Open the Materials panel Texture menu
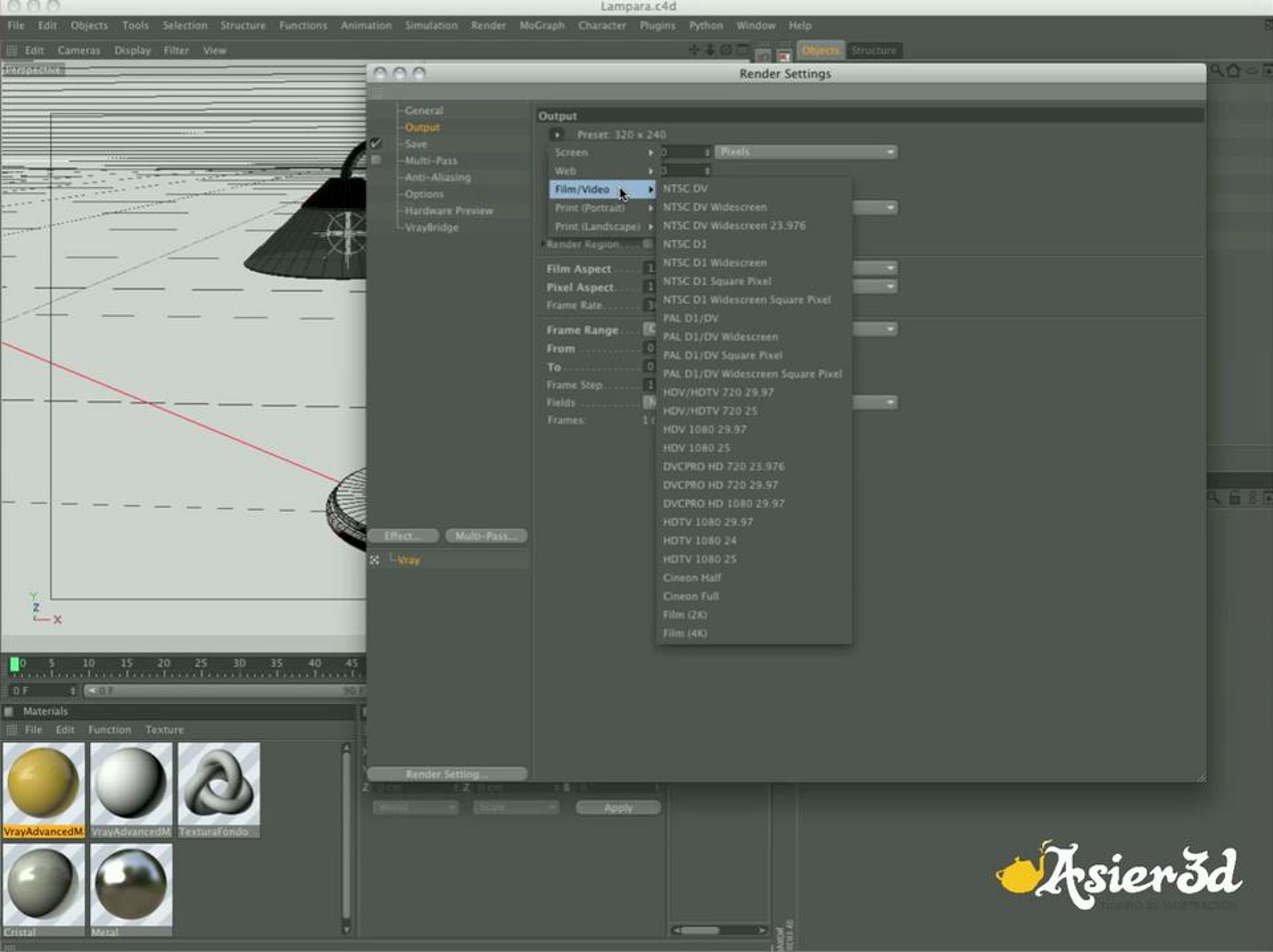Image resolution: width=1273 pixels, height=952 pixels. 164,730
